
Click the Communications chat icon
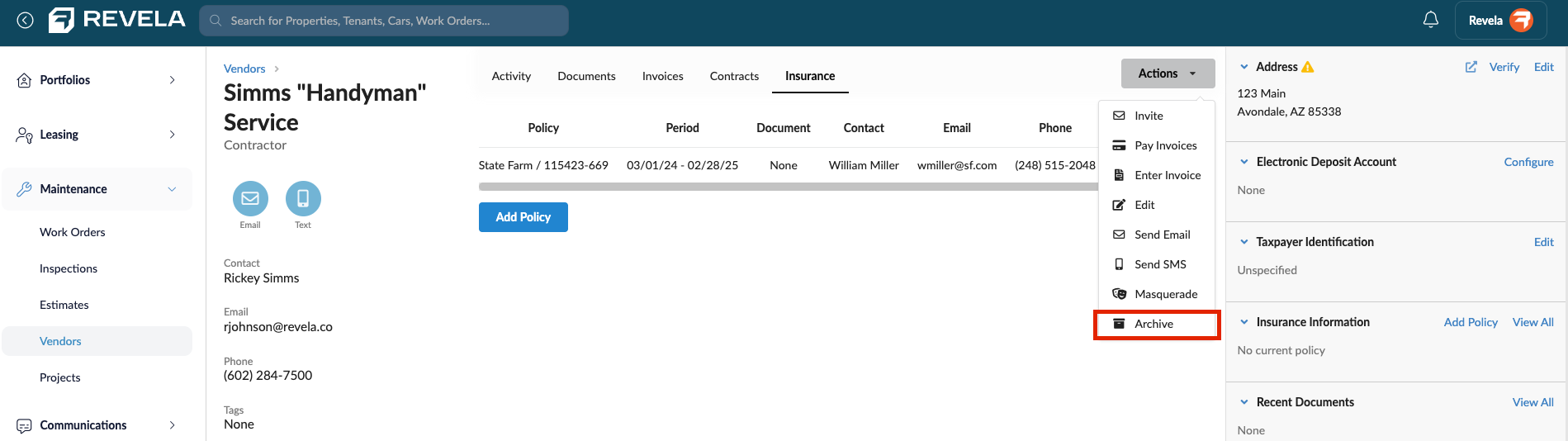25,425
